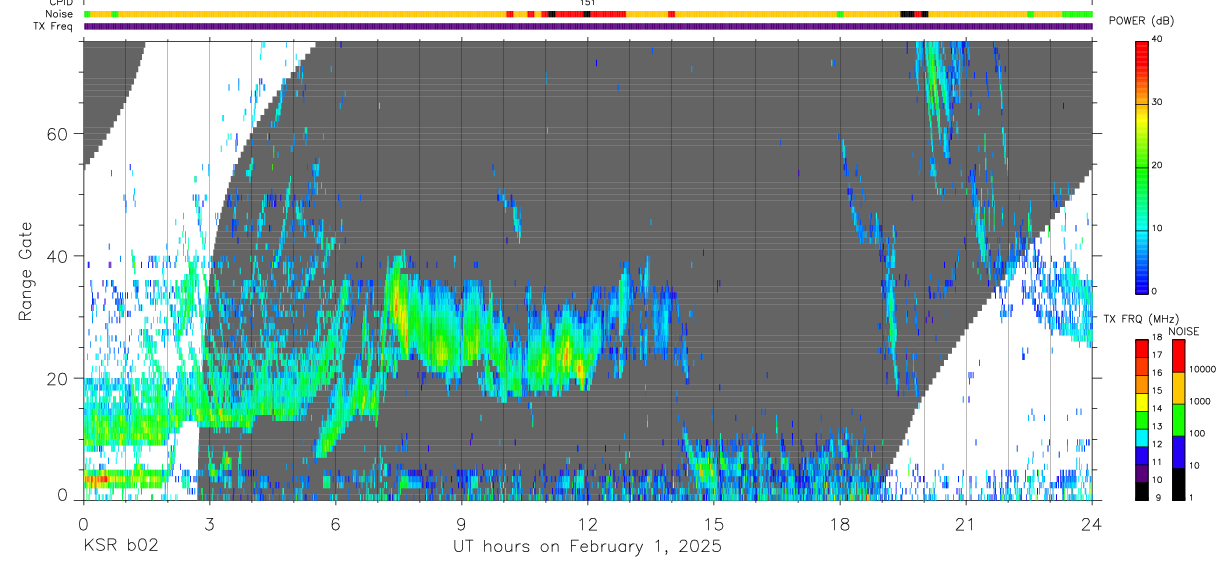The width and height of the screenshot is (1228, 567).
Task: Click the '151' CPID value
Action: point(588,3)
